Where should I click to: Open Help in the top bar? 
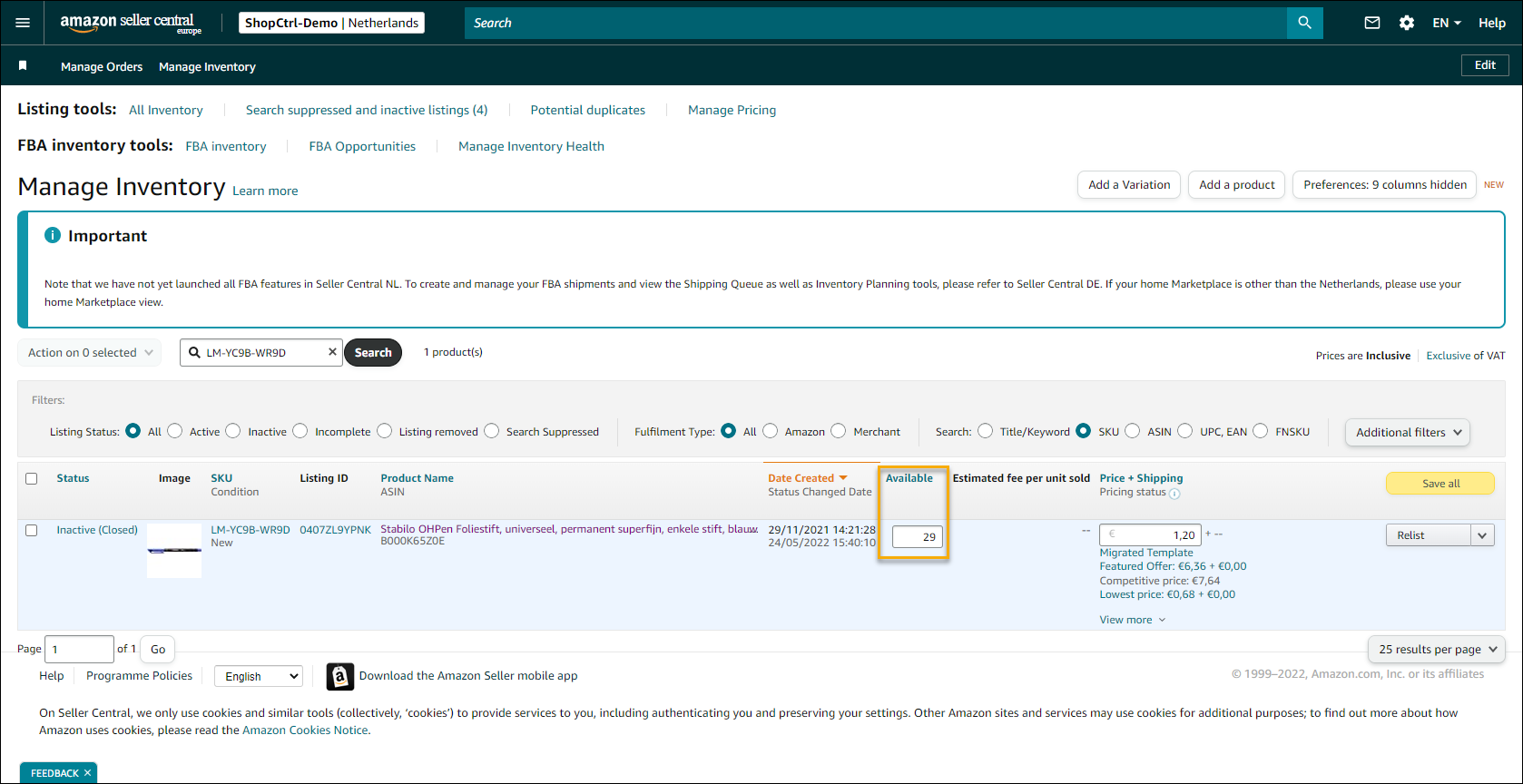coord(1492,23)
